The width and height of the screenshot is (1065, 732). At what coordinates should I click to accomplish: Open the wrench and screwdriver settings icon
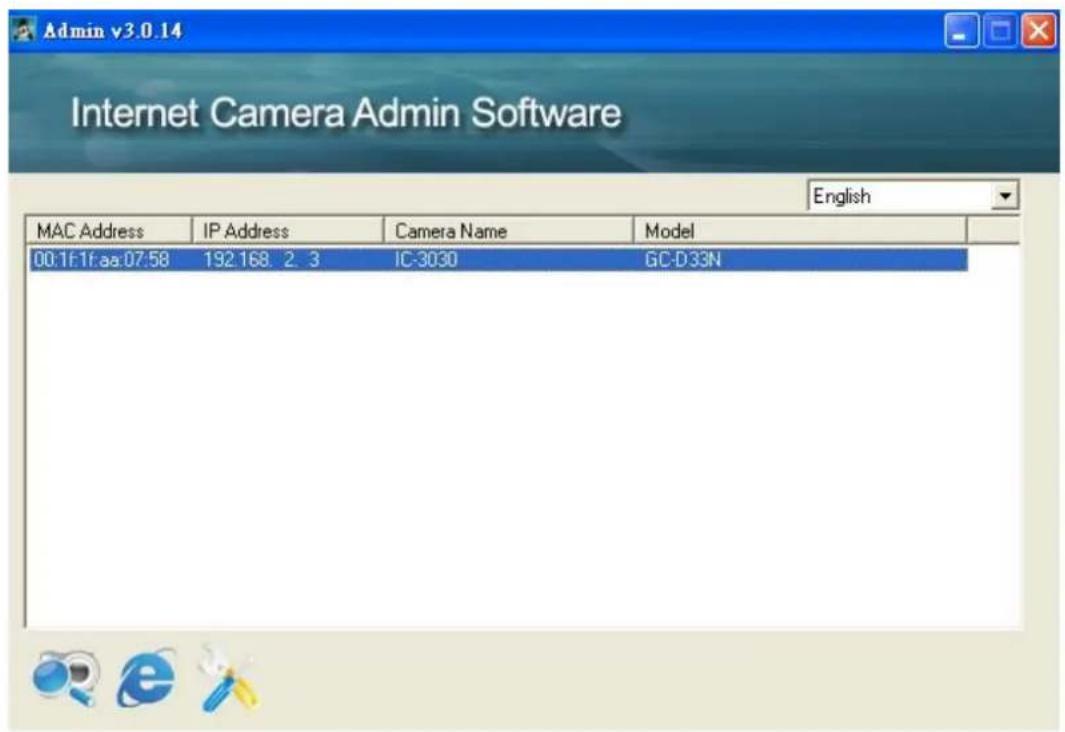[228, 678]
